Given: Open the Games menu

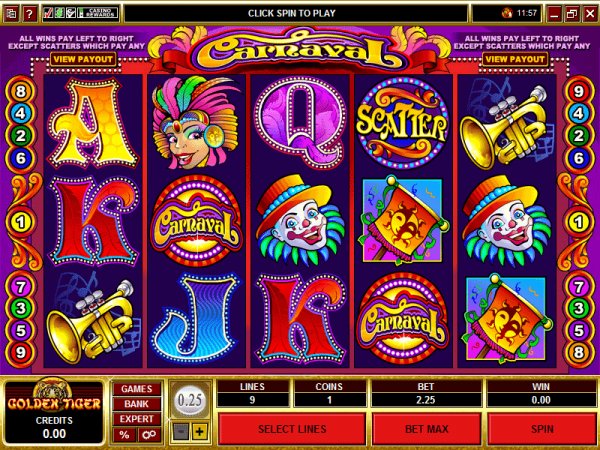Looking at the screenshot, I should point(137,389).
